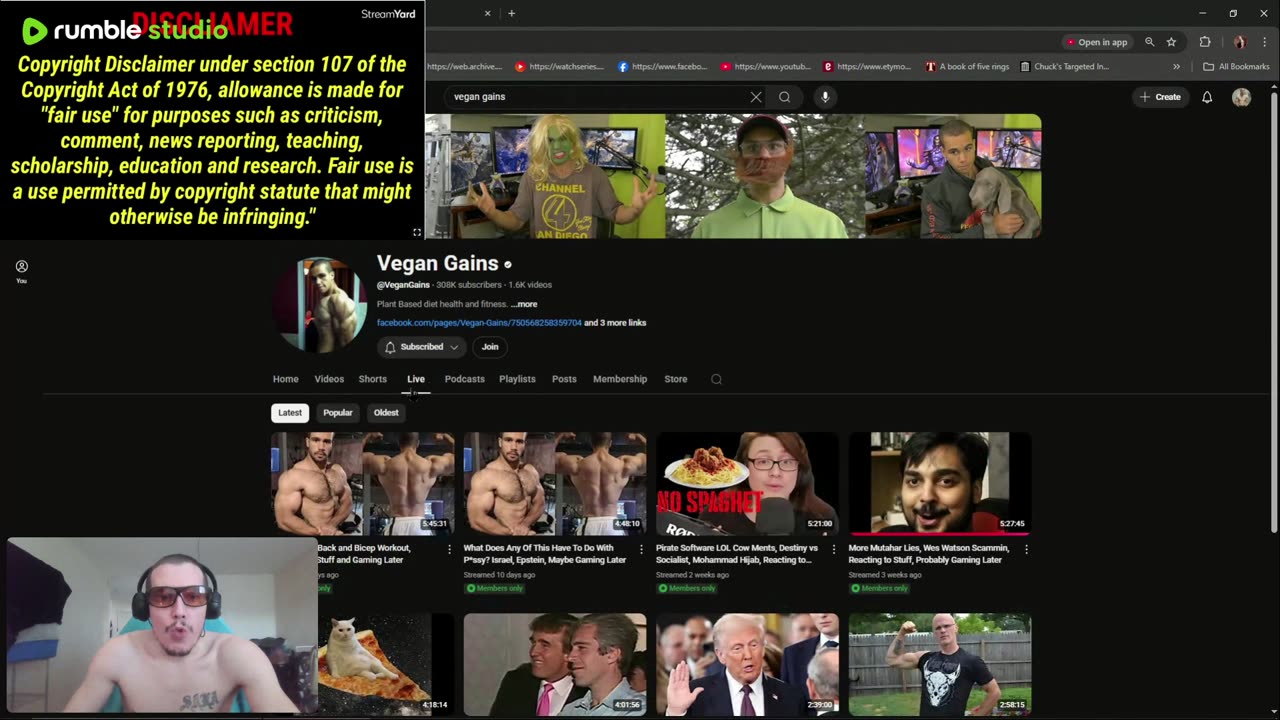Switch to the Home tab
Viewport: 1280px width, 720px height.
pyautogui.click(x=286, y=379)
